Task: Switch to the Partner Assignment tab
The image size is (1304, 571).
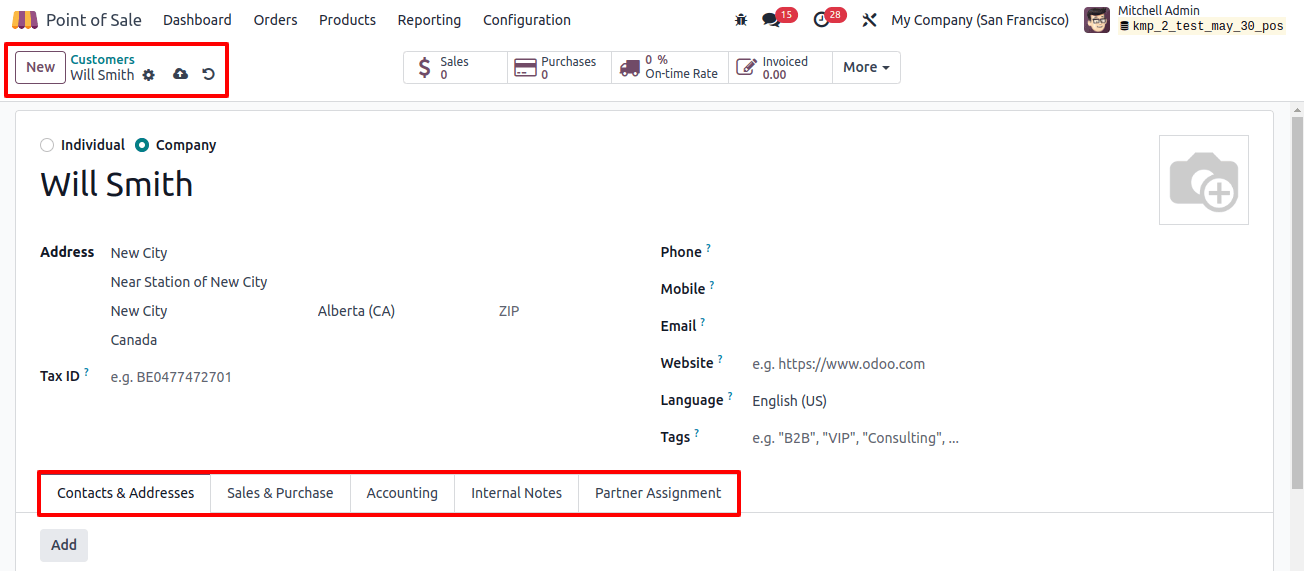Action: tap(658, 493)
